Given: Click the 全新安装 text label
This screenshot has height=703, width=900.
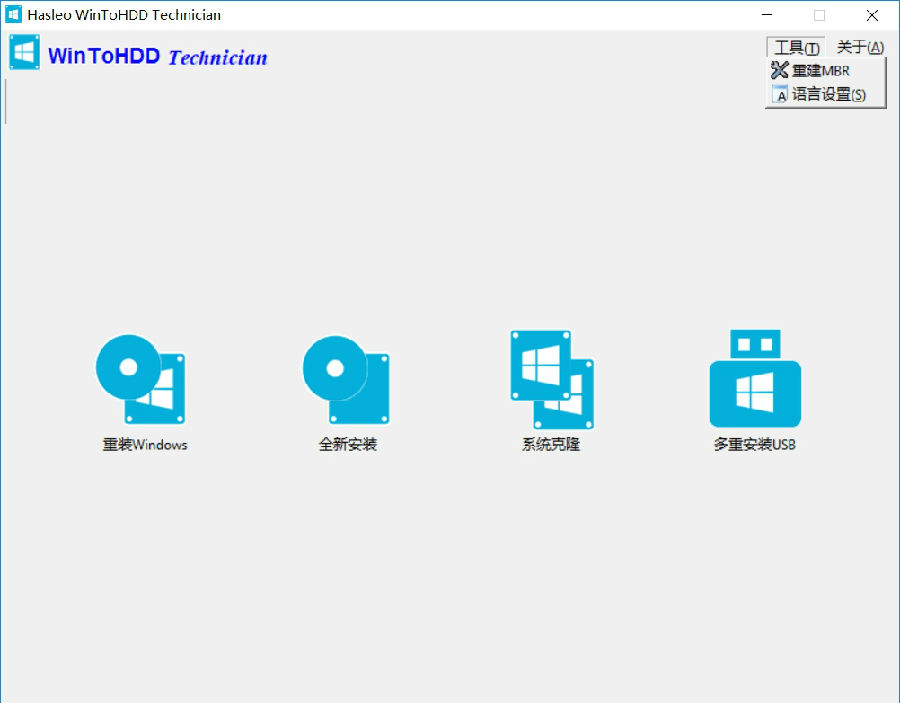Looking at the screenshot, I should (x=345, y=444).
